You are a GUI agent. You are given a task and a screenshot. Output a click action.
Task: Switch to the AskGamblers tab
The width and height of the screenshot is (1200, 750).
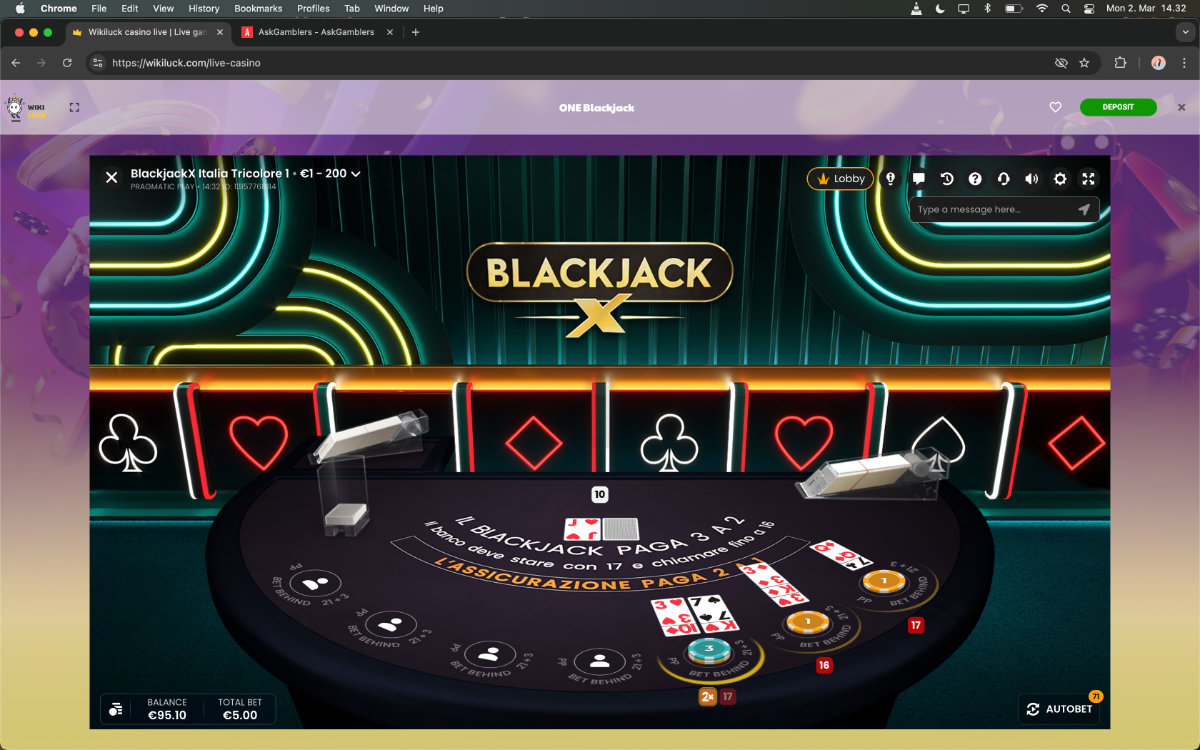(316, 32)
